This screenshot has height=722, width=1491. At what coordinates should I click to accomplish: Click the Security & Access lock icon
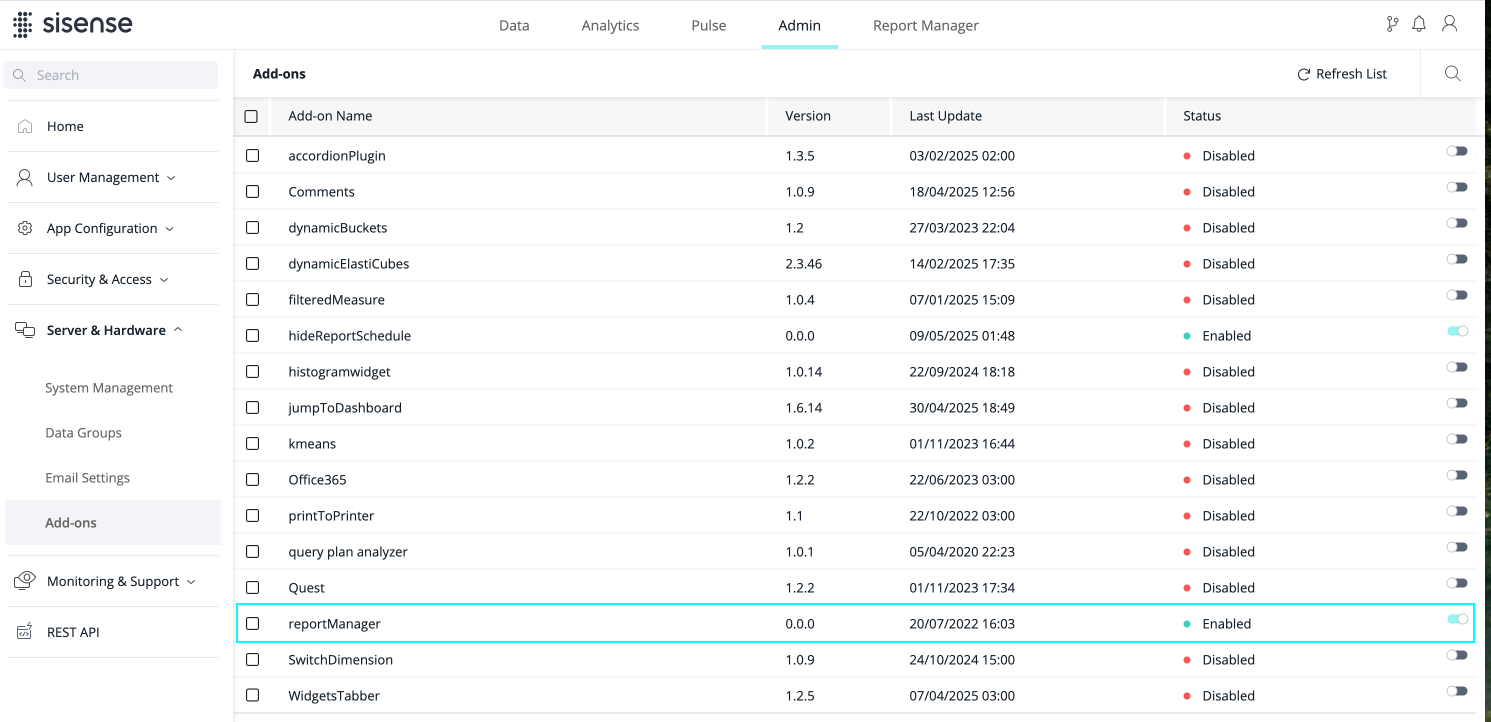click(25, 279)
